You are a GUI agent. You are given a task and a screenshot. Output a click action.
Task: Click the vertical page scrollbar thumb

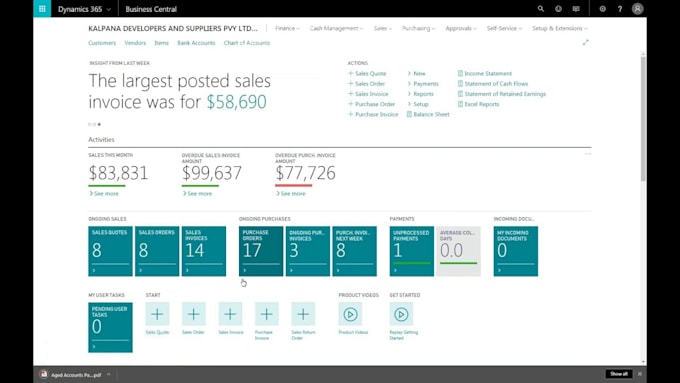click(643, 118)
